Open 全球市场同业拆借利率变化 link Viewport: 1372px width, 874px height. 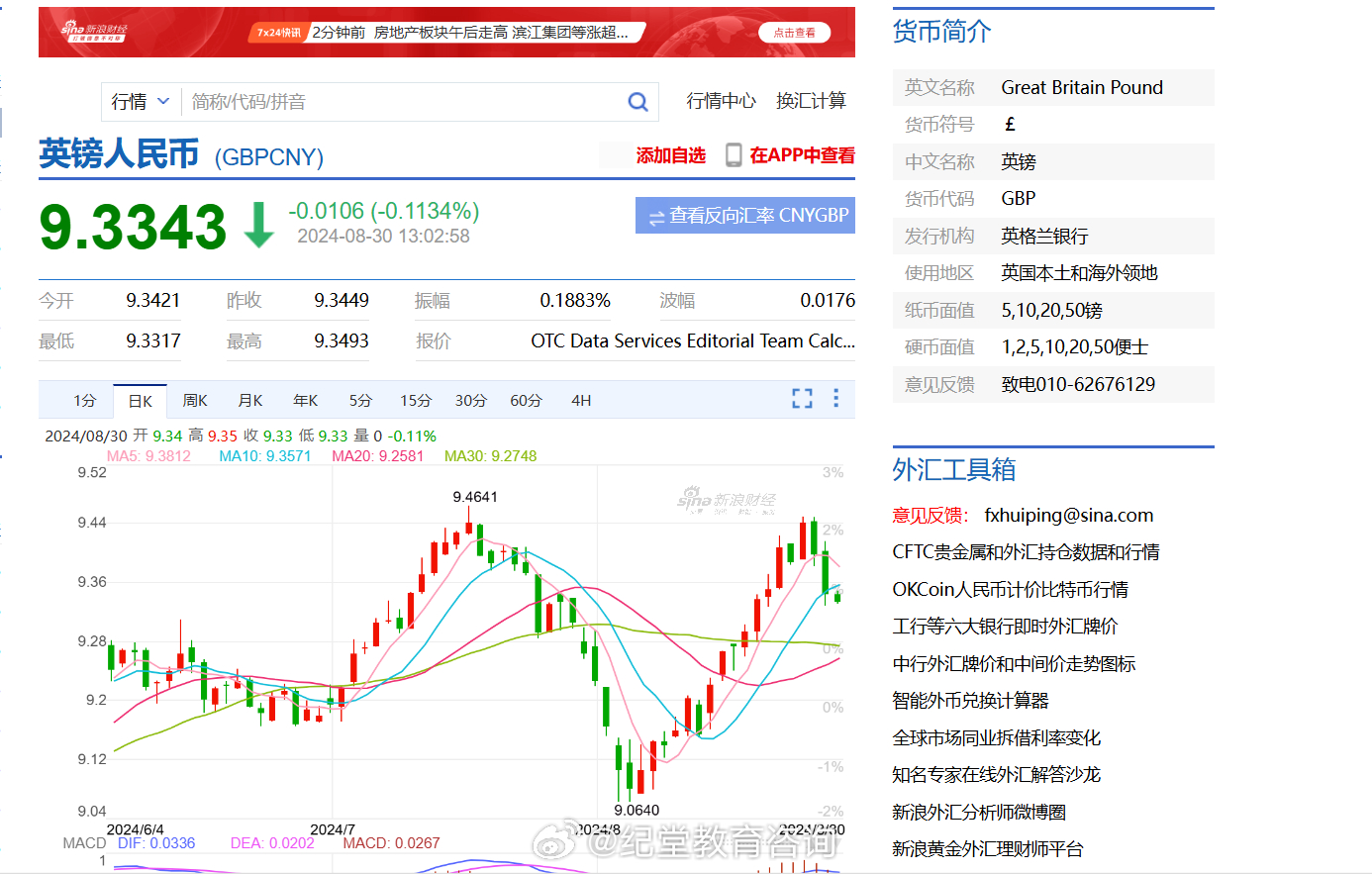coord(996,737)
